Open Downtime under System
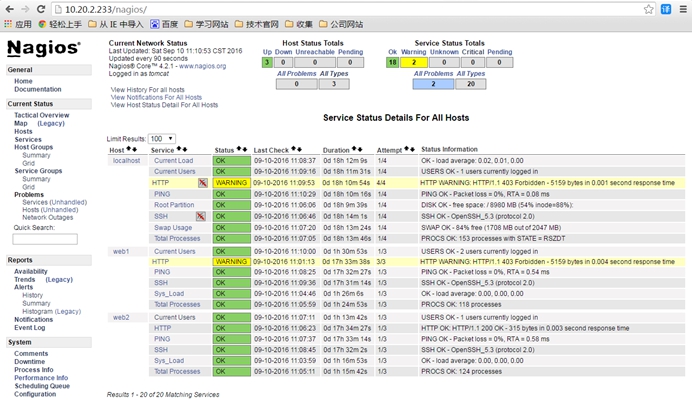The image size is (692, 407). coord(30,362)
